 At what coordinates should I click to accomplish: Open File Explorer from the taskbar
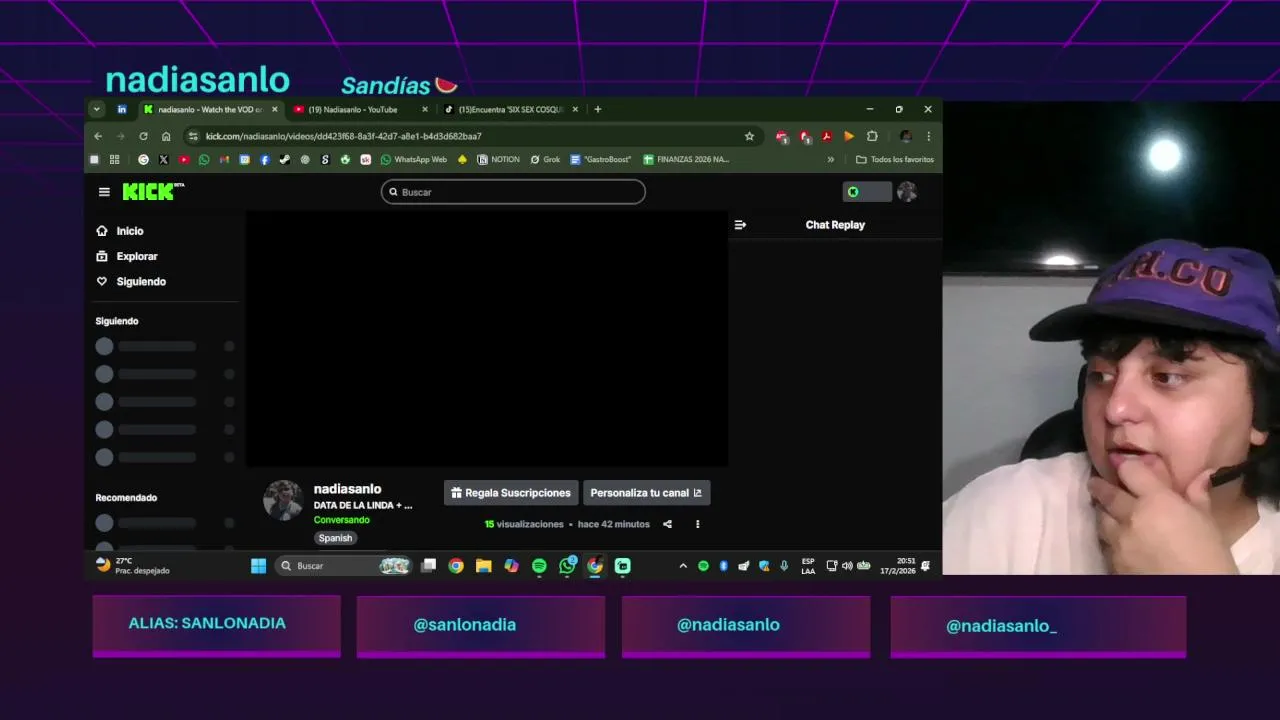pyautogui.click(x=483, y=566)
